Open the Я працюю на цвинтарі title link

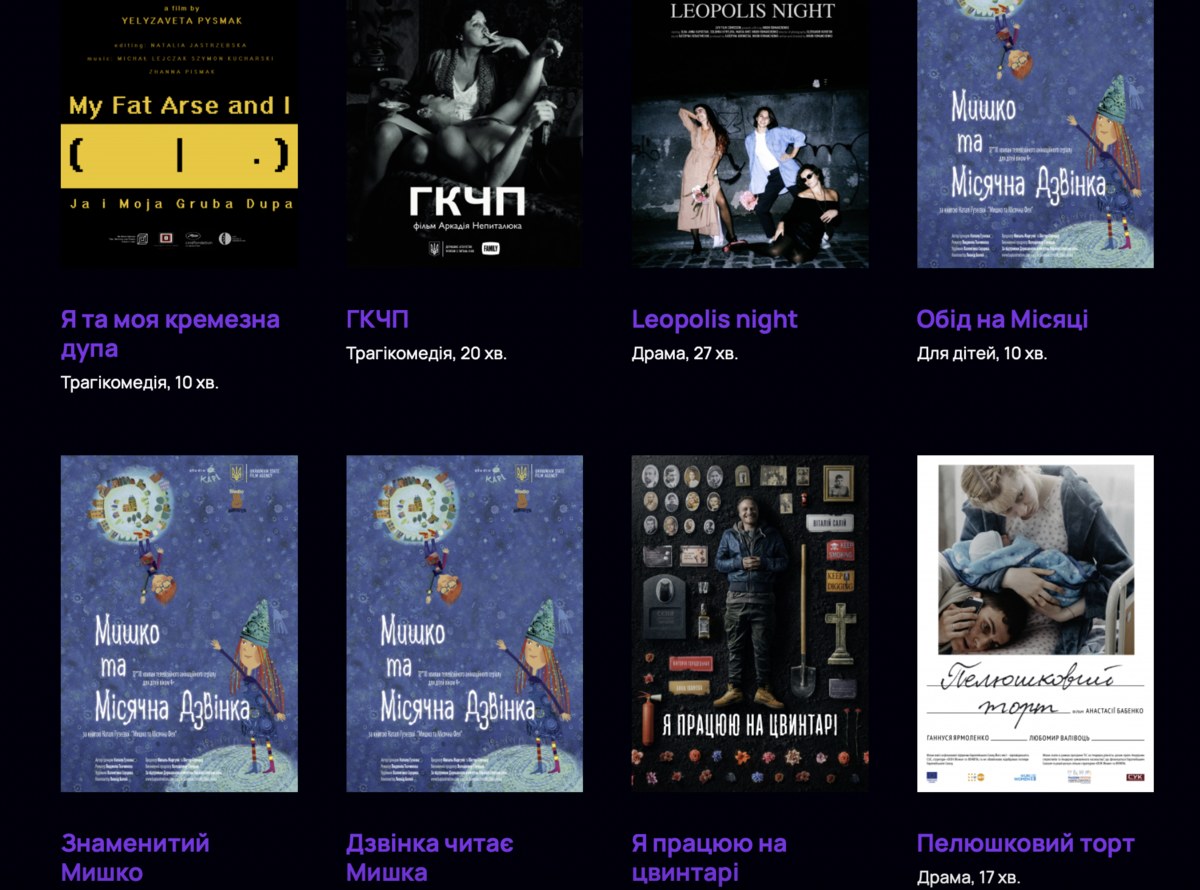(709, 858)
